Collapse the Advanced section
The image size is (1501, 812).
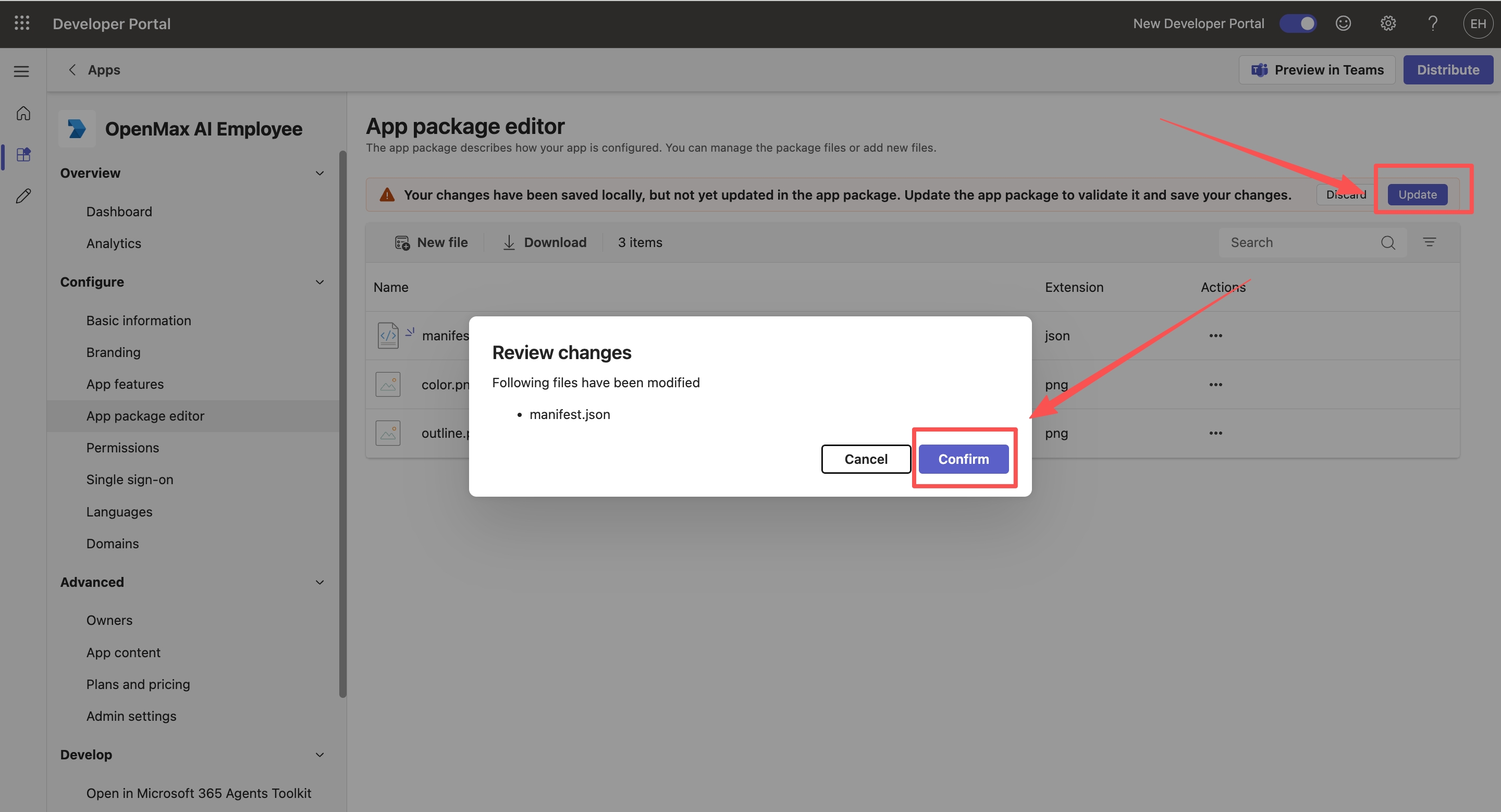[x=319, y=582]
